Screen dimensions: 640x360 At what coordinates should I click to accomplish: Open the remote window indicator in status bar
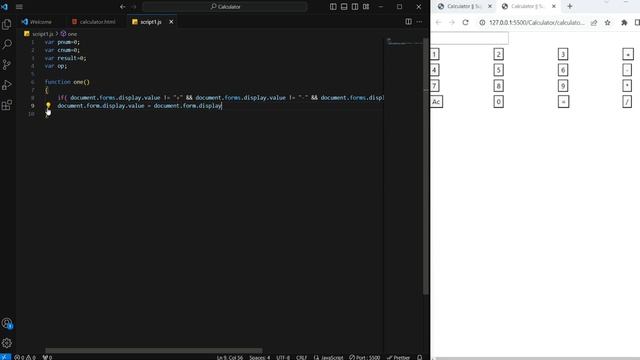5,357
